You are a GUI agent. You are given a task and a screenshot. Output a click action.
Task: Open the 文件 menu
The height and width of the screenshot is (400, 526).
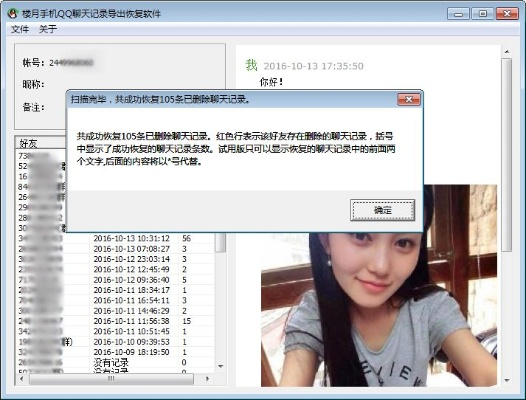tap(20, 29)
